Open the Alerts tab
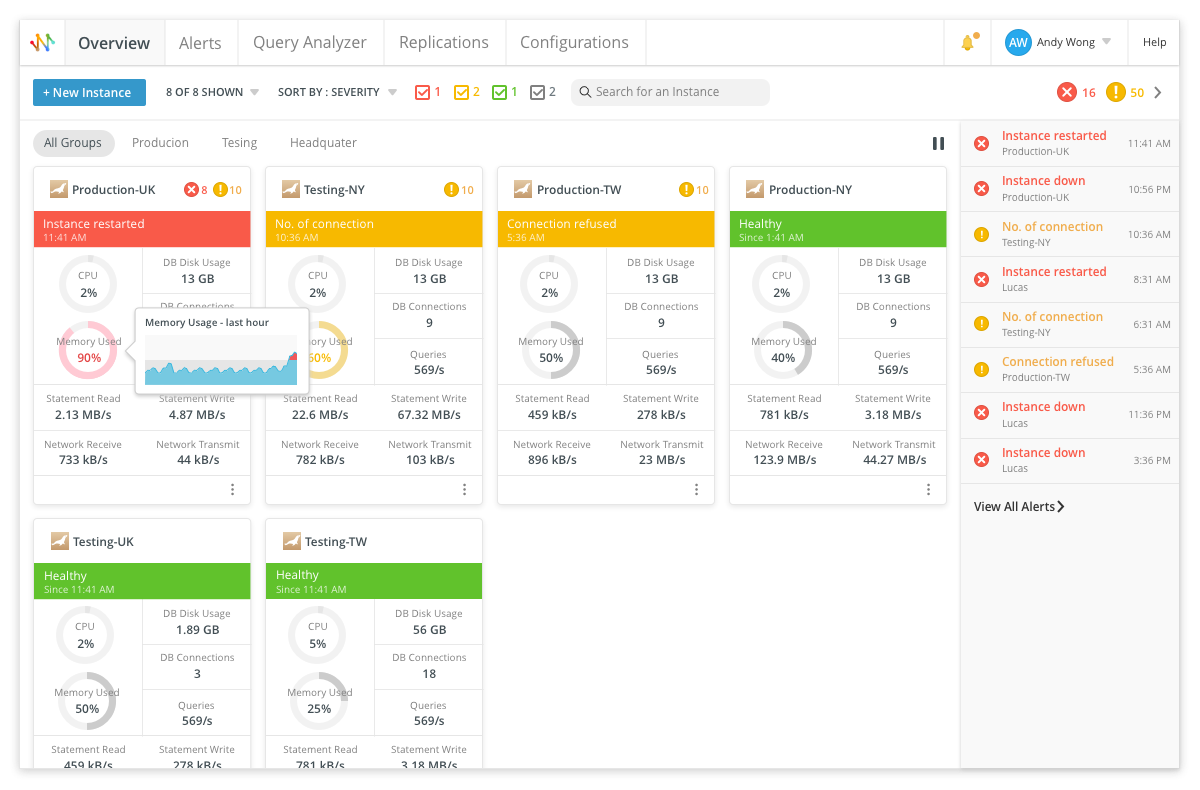The image size is (1200, 790). 200,43
